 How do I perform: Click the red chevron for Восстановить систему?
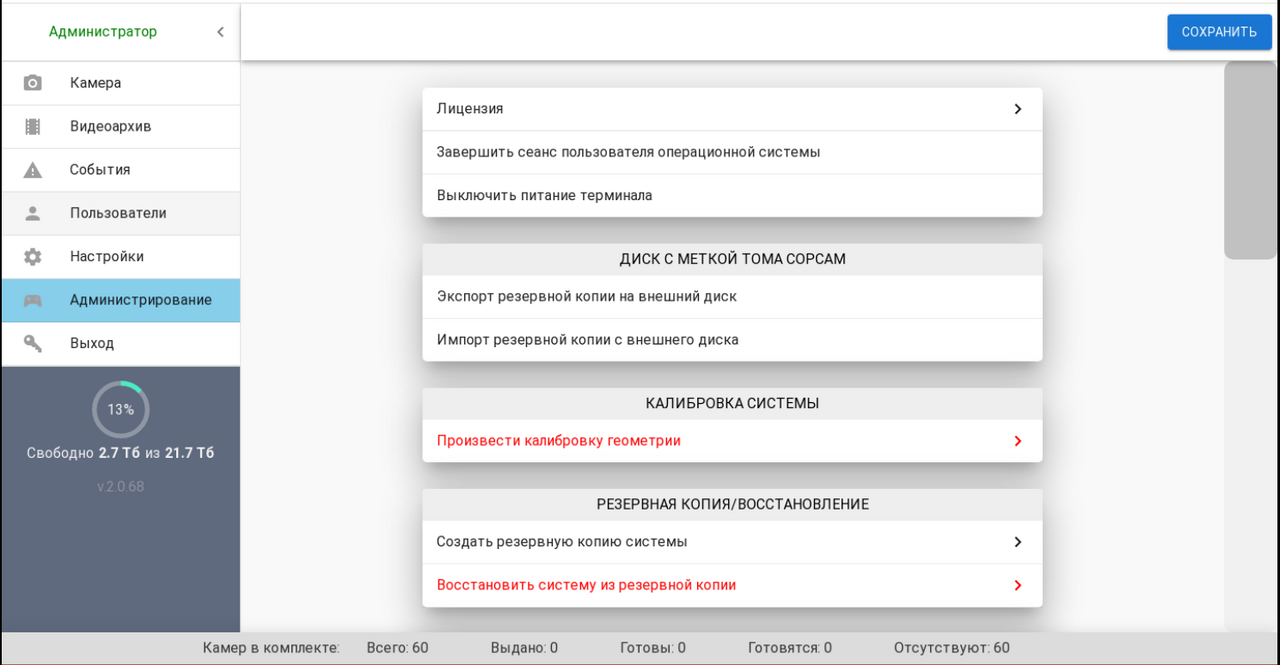[x=1017, y=585]
